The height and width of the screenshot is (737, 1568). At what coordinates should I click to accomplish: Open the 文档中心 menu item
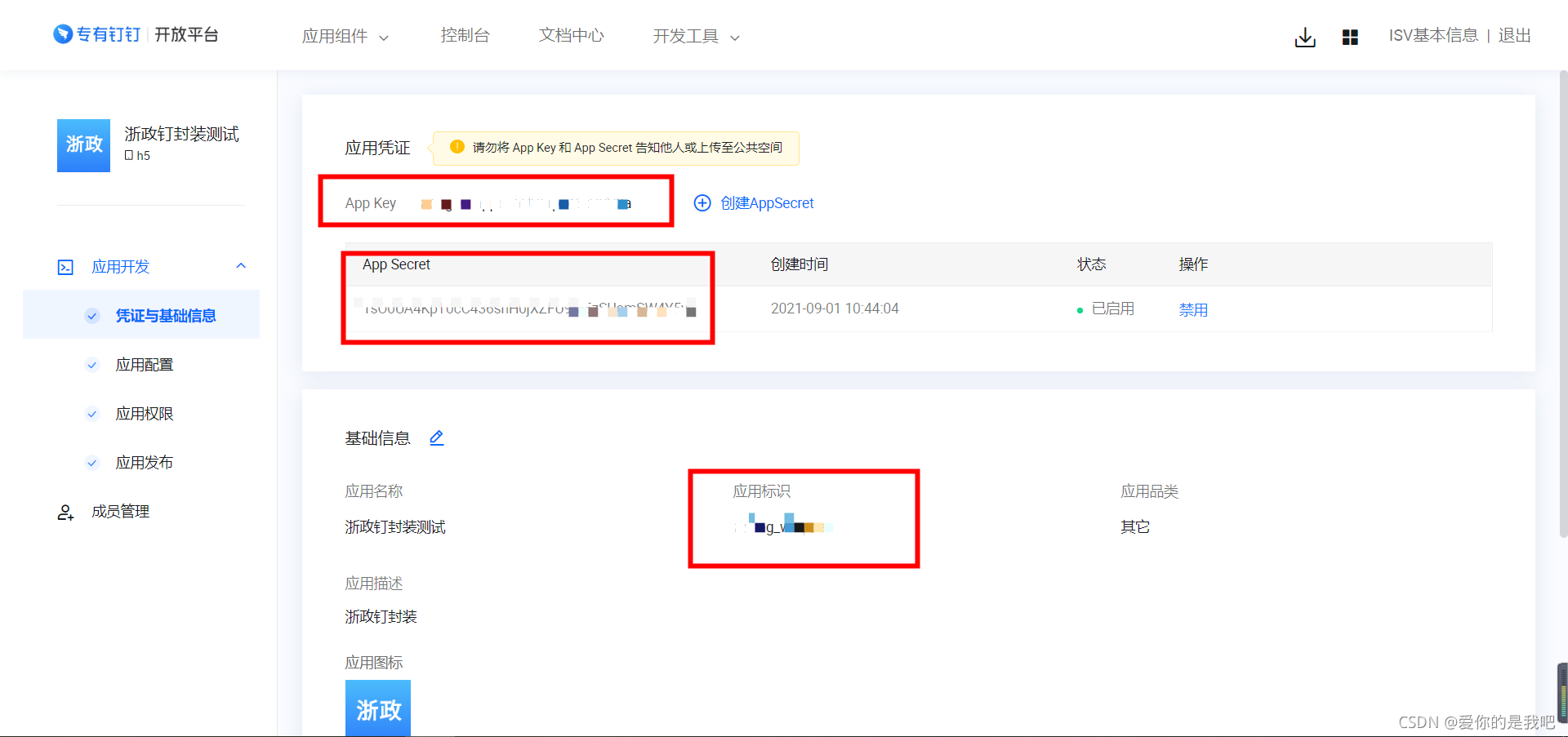pos(571,35)
